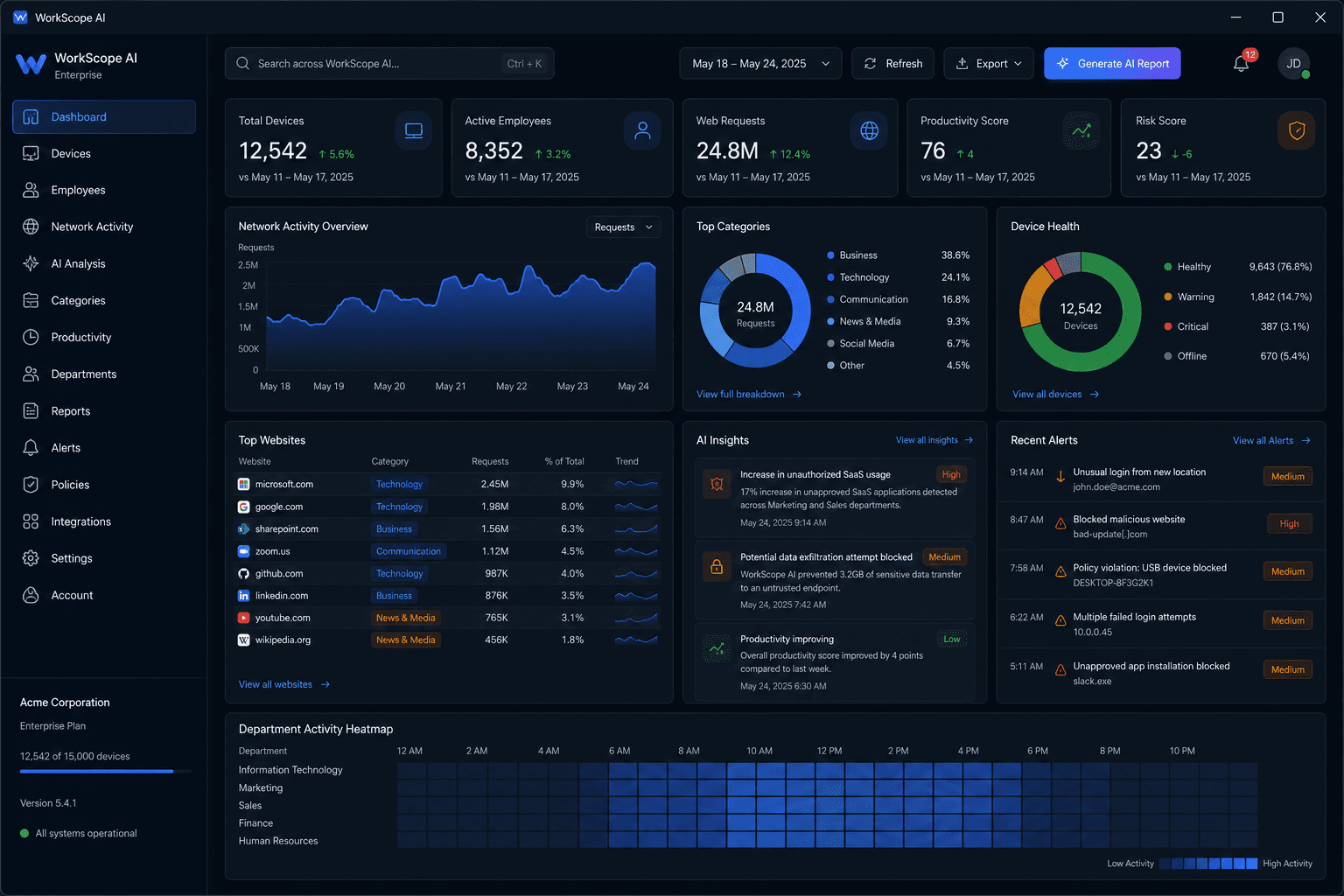
Task: Open View all devices link
Action: tap(1055, 395)
